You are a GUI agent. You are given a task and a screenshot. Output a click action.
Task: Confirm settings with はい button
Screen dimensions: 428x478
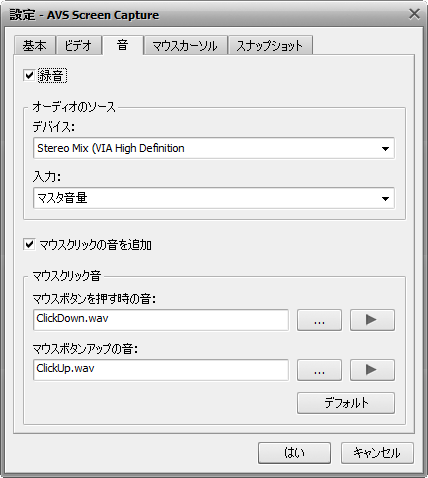294,453
